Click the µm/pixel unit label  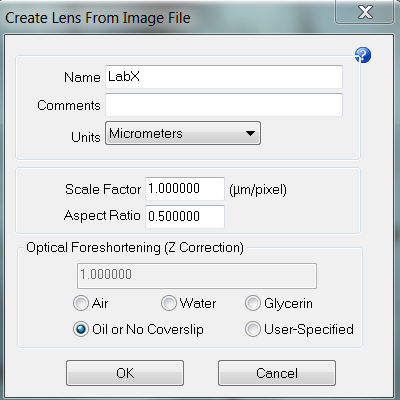[x=258, y=190]
